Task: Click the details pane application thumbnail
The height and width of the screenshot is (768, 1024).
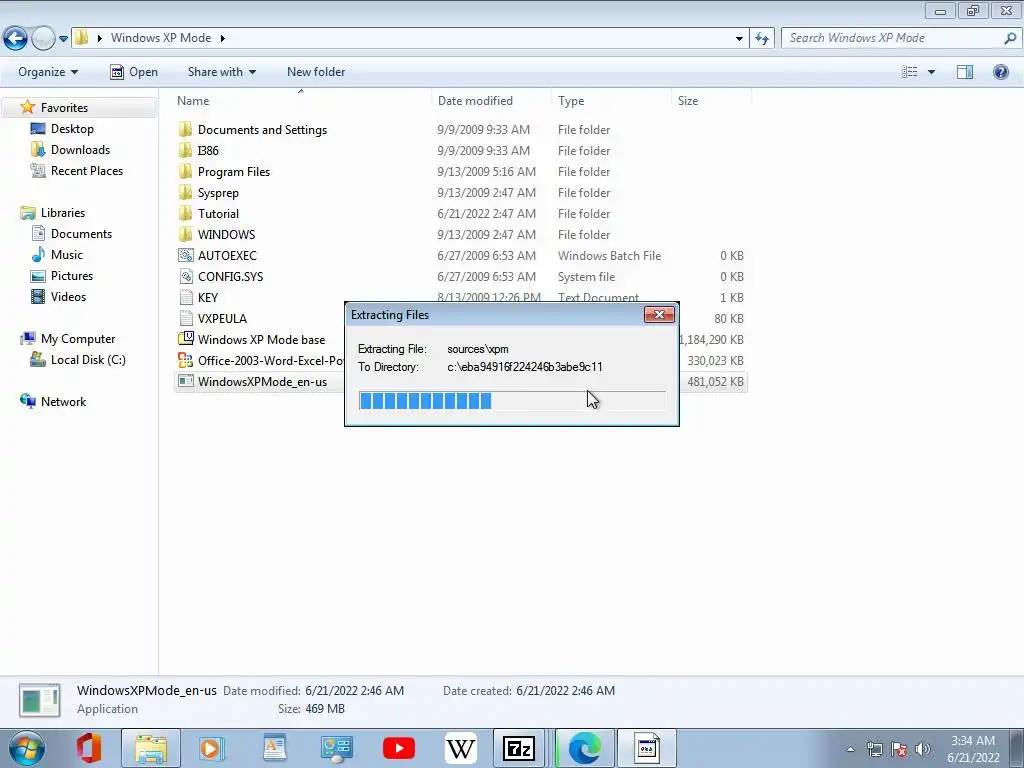Action: click(40, 700)
